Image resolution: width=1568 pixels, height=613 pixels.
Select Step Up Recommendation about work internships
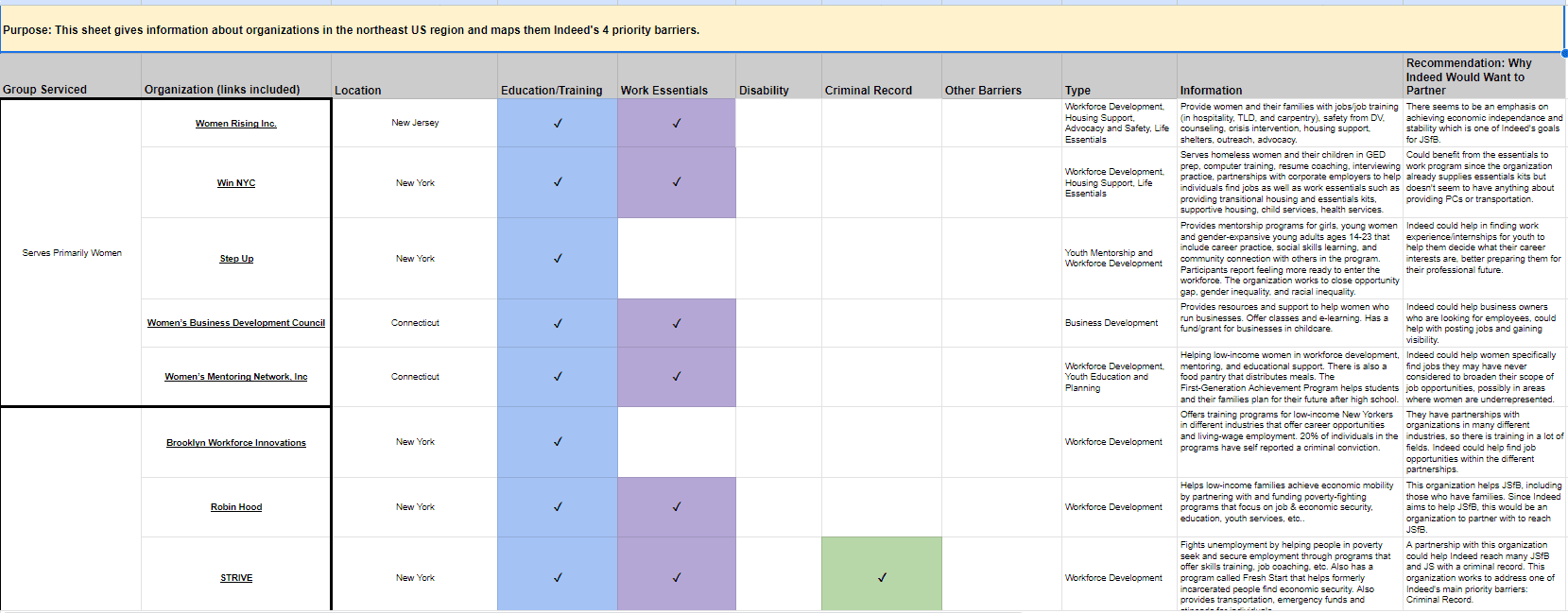click(1484, 259)
